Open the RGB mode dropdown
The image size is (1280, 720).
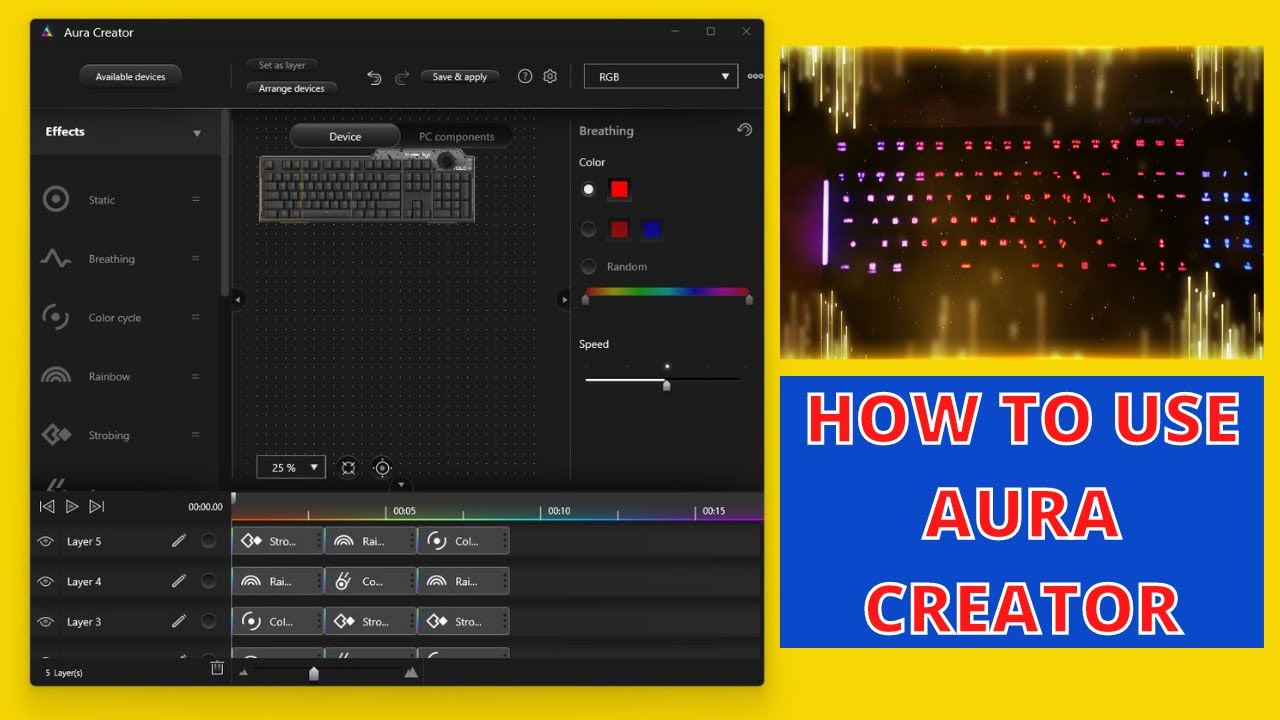click(661, 76)
